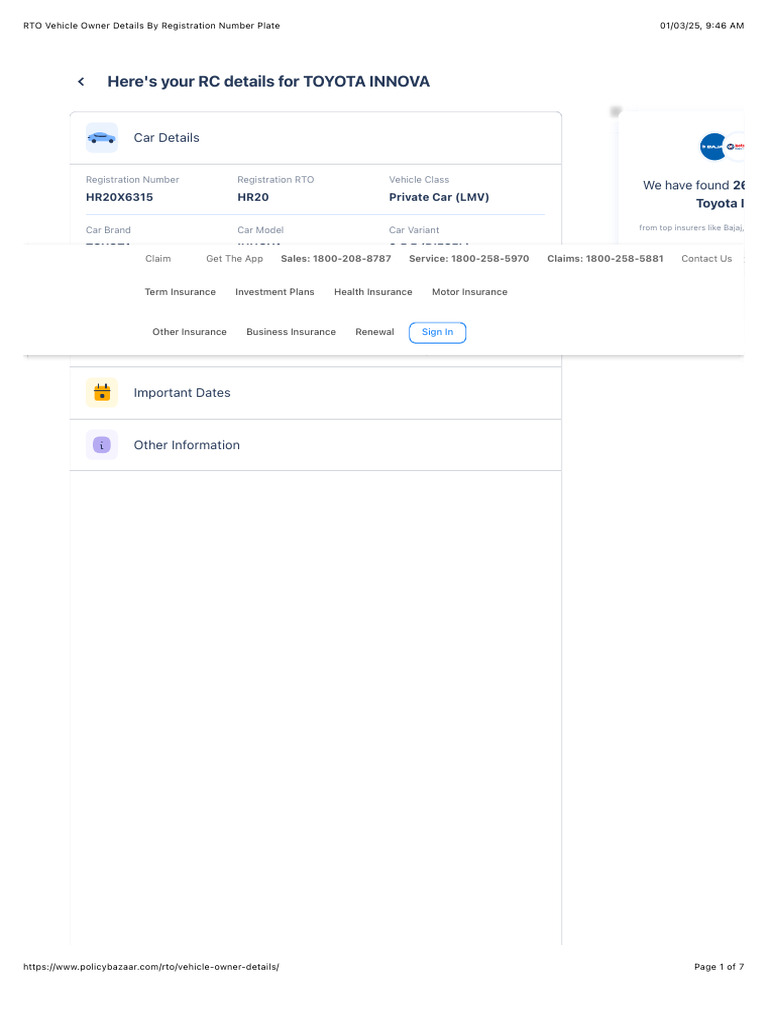Click the Car Model label
Image resolution: width=768 pixels, height=1024 pixels.
(261, 230)
